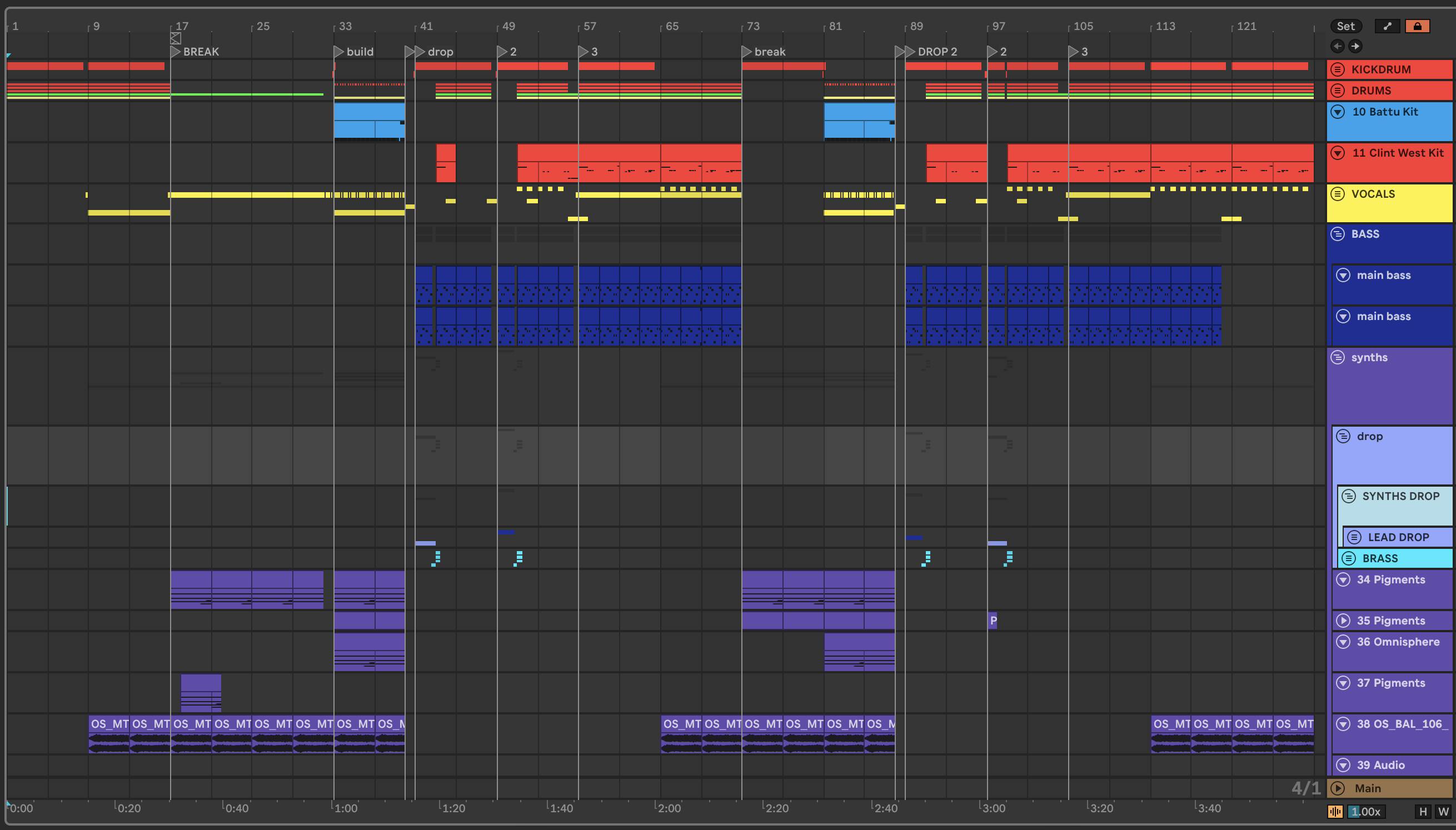Click the BREAK locator marker
The height and width of the screenshot is (830, 1456).
click(176, 52)
